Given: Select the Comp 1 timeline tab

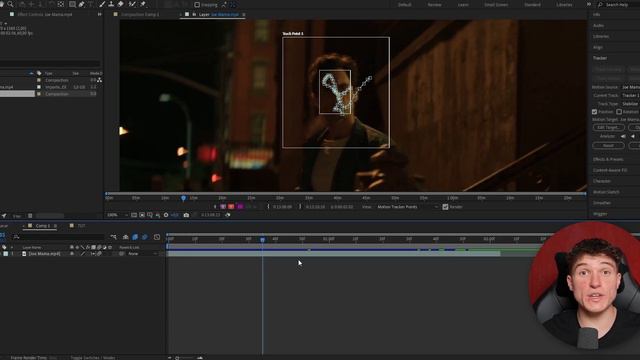Looking at the screenshot, I should tap(42, 226).
